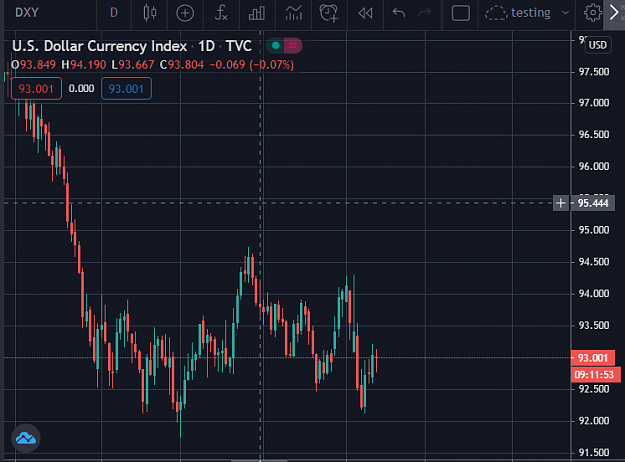This screenshot has height=462, width=625.
Task: Open the compare or add symbol button
Action: click(x=185, y=13)
